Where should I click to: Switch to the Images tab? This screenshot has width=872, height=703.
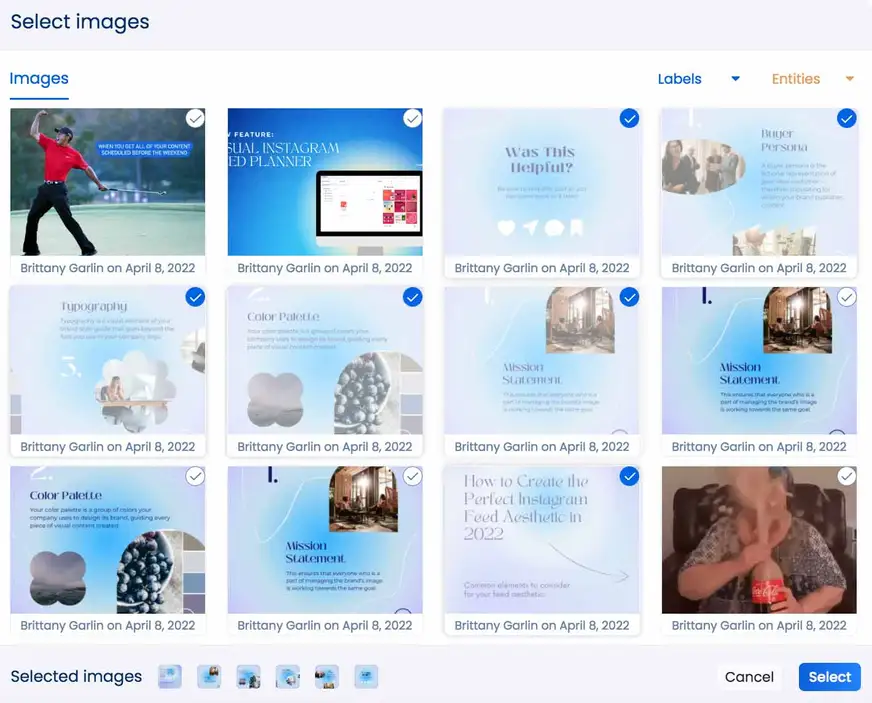(x=39, y=78)
